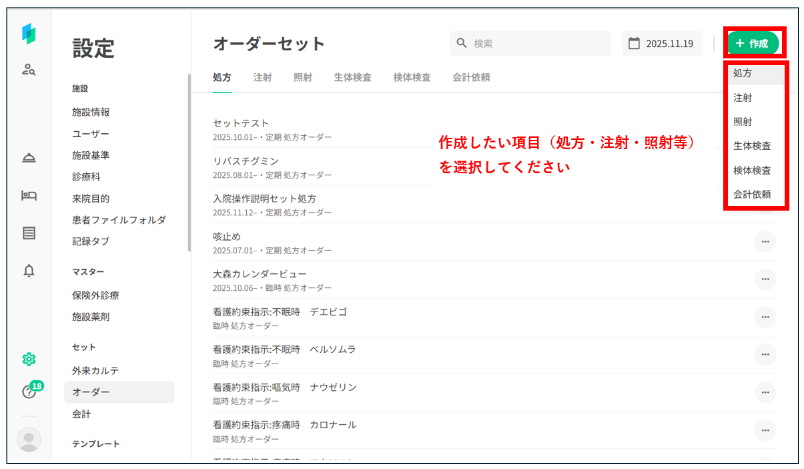Image resolution: width=804 pixels, height=469 pixels.
Task: Open 施設基準 in settings menu
Action: [91, 155]
